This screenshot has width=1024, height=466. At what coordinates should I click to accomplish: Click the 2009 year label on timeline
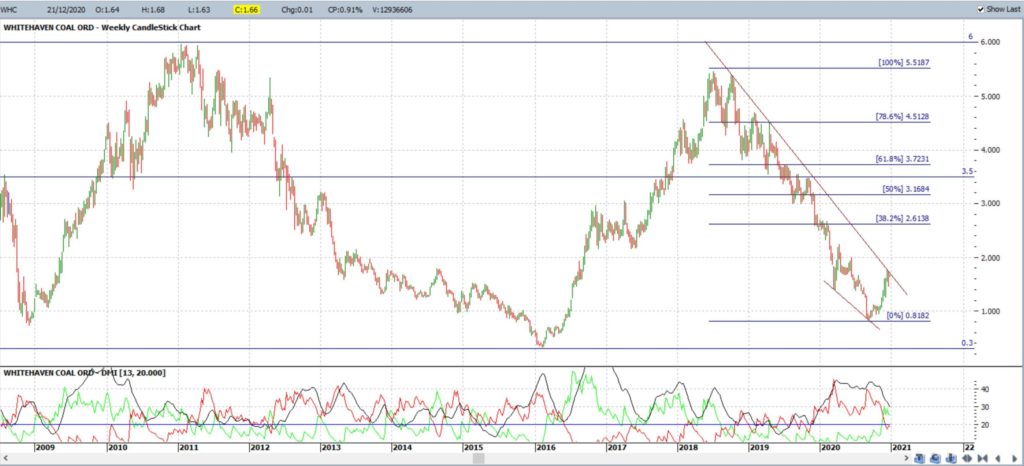click(x=44, y=448)
